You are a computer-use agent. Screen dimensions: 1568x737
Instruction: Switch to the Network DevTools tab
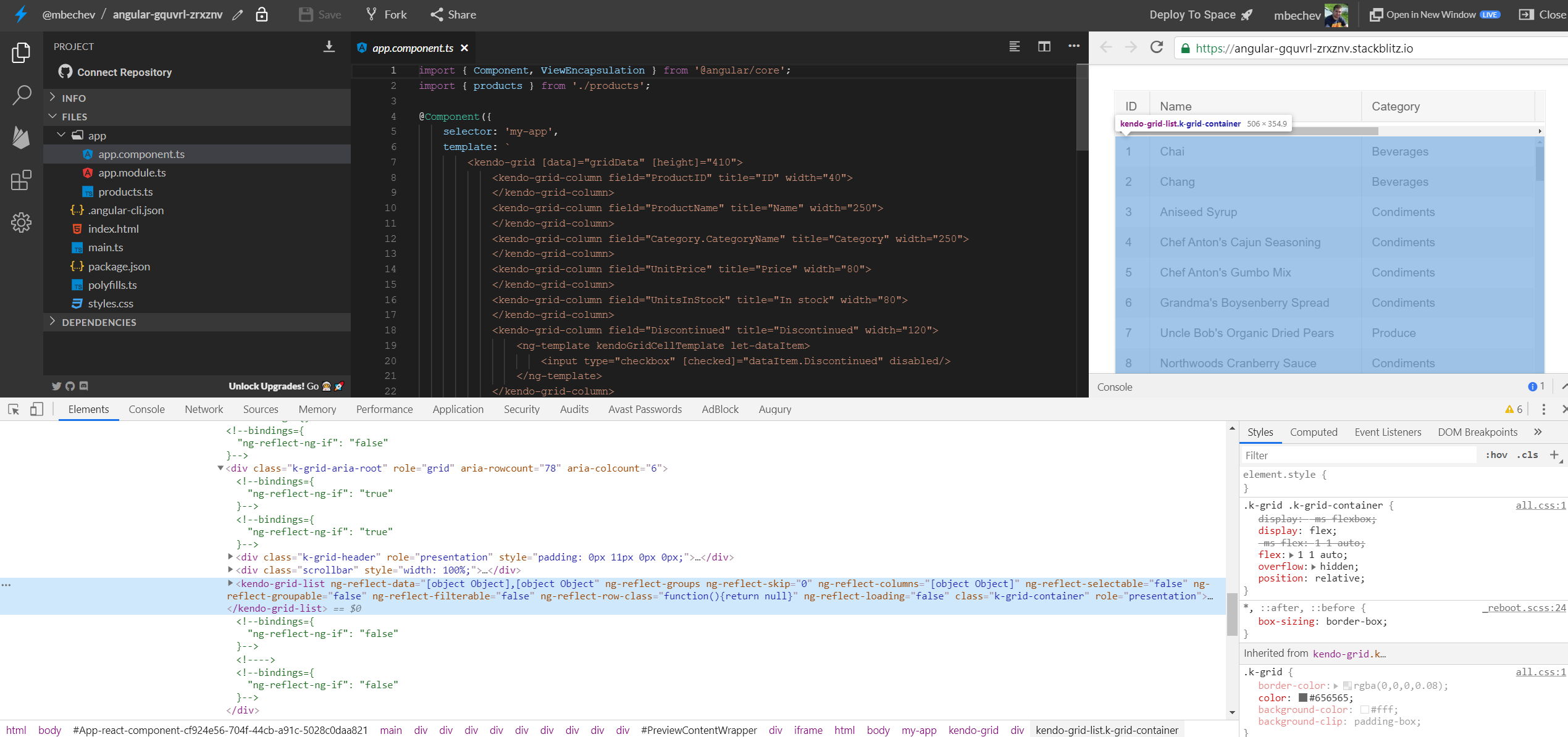point(204,409)
